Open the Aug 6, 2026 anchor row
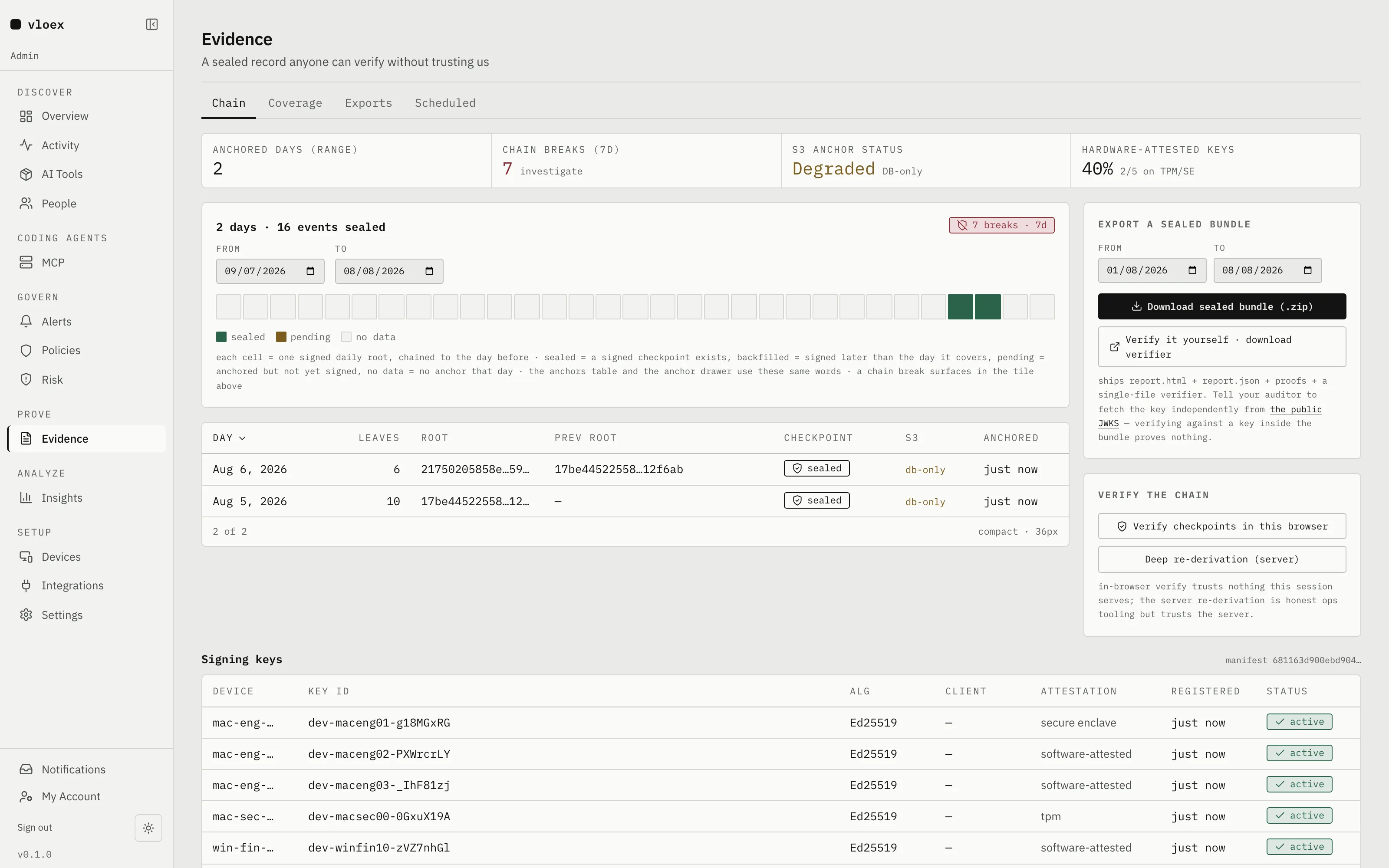The width and height of the screenshot is (1389, 868). click(x=635, y=470)
